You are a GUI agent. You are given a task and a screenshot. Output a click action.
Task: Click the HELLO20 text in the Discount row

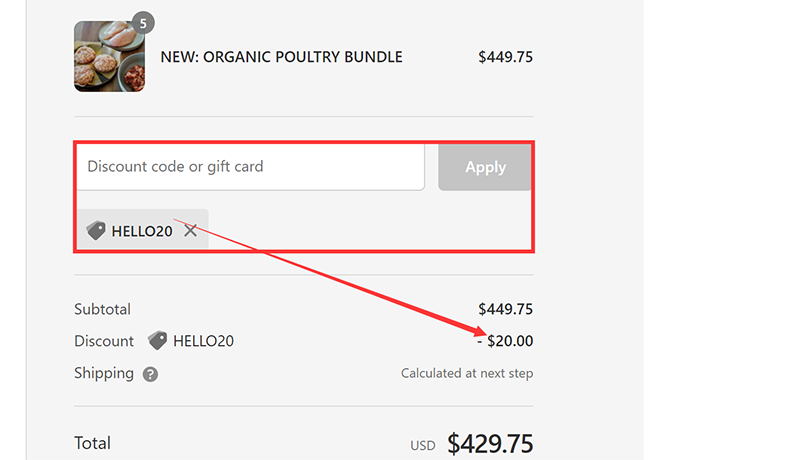coord(203,341)
